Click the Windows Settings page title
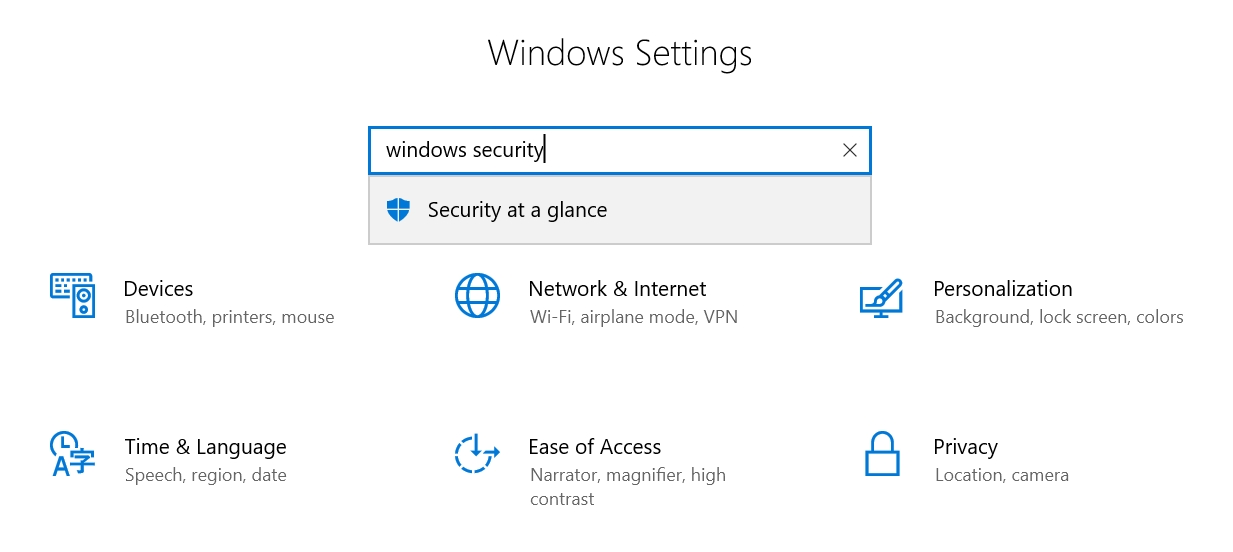Image resolution: width=1233 pixels, height=552 pixels. [619, 53]
